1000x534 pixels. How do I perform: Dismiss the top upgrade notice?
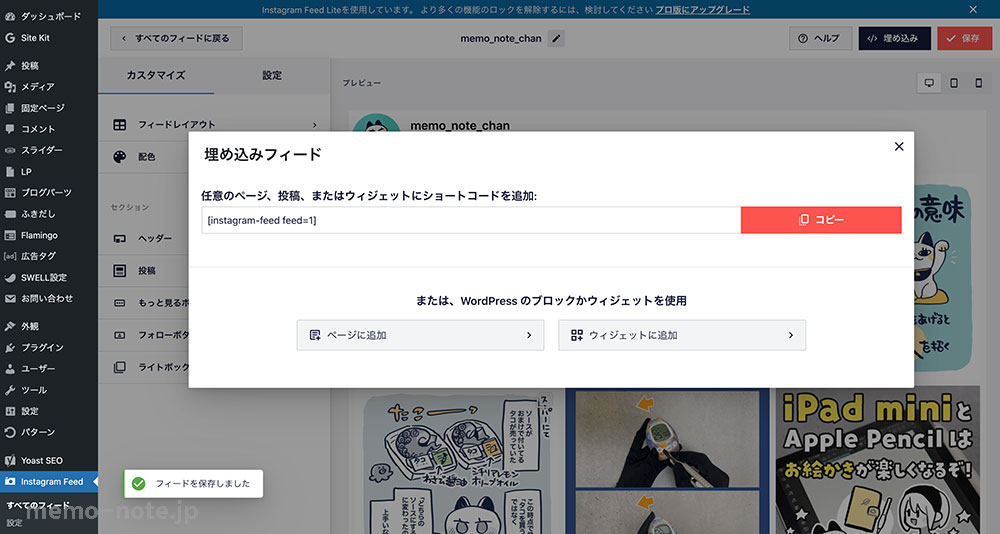(973, 10)
